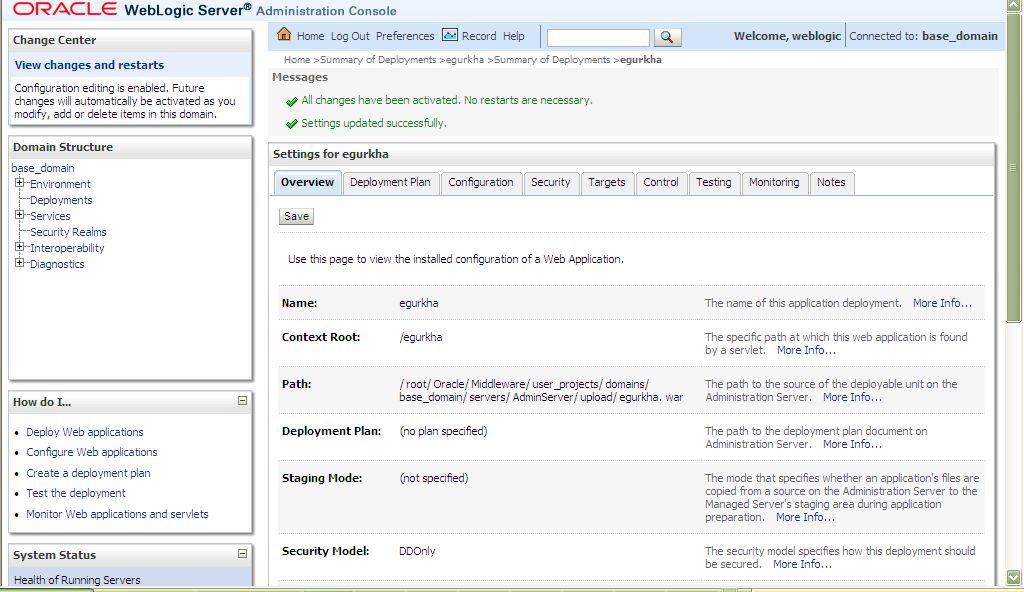Screen dimensions: 1024x592
Task: Click More Info for Security Model
Action: point(802,565)
